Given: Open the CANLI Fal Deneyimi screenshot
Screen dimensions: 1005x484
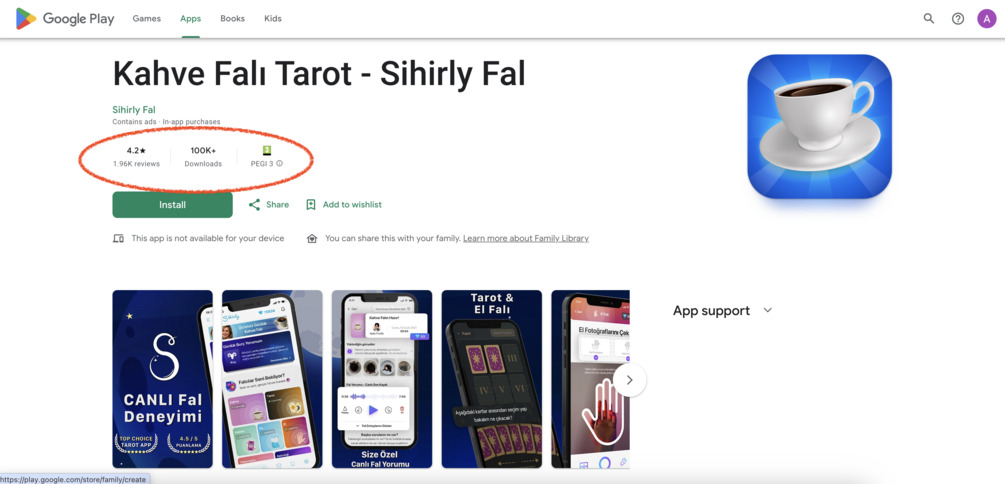Looking at the screenshot, I should pos(162,379).
